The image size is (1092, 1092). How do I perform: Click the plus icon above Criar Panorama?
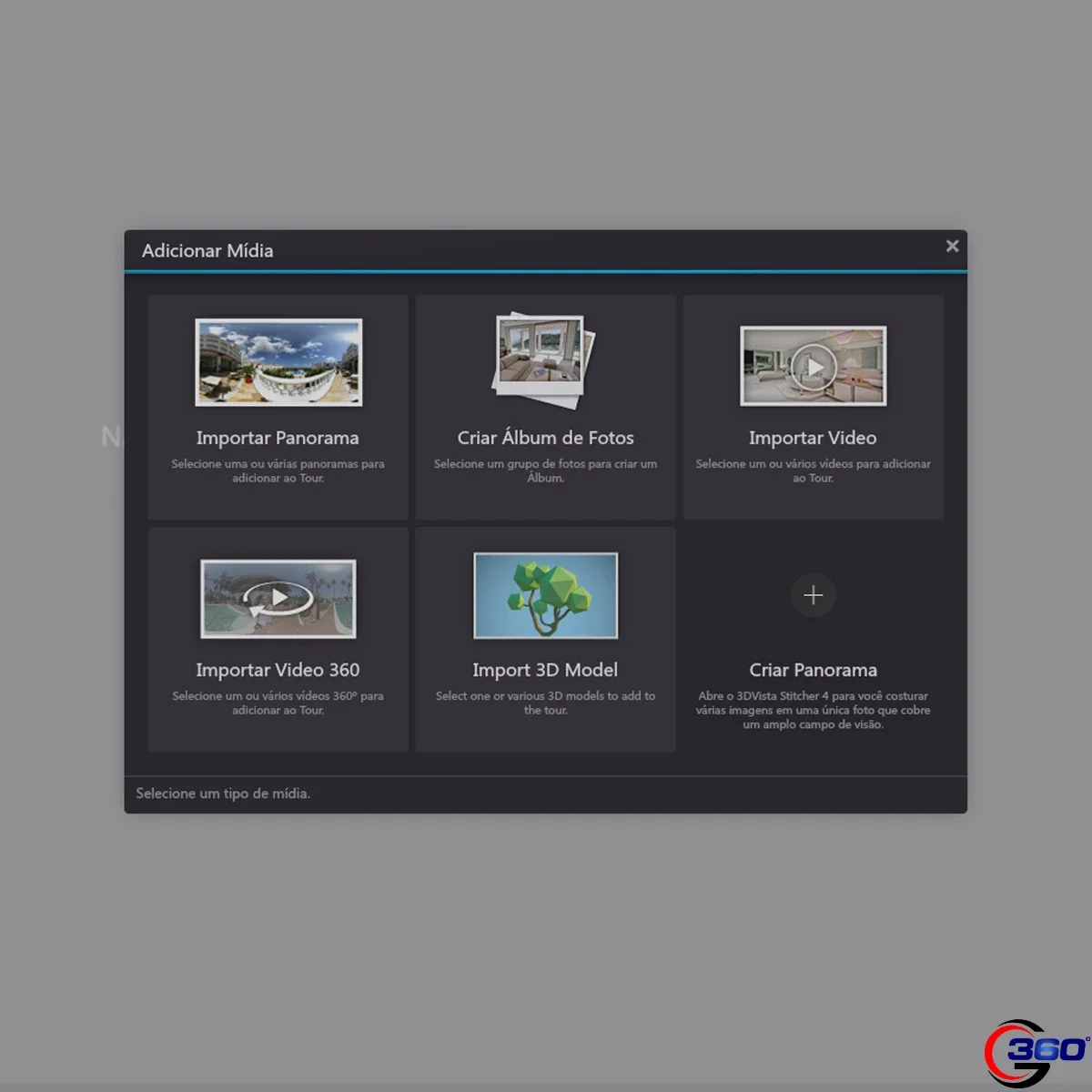tap(814, 595)
